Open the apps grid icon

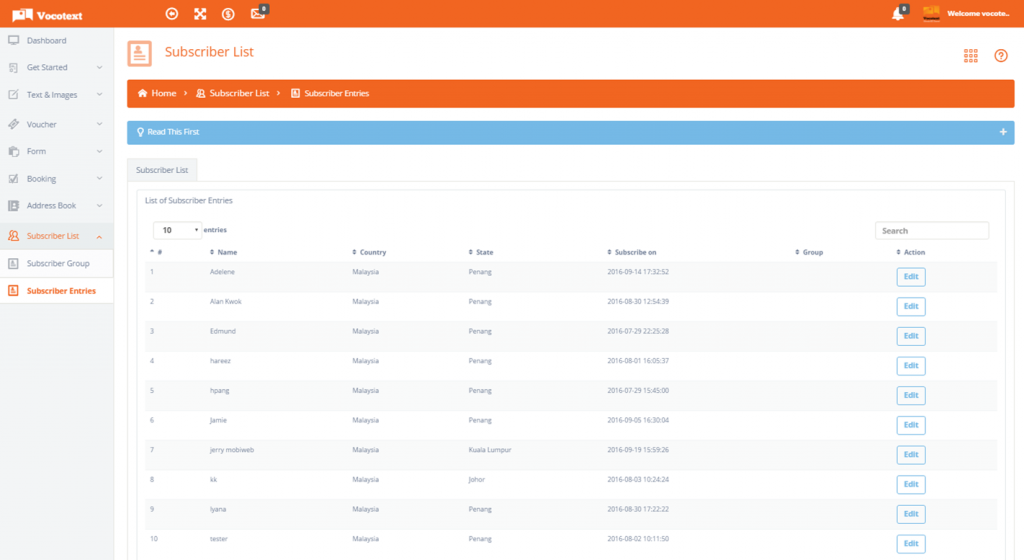970,55
